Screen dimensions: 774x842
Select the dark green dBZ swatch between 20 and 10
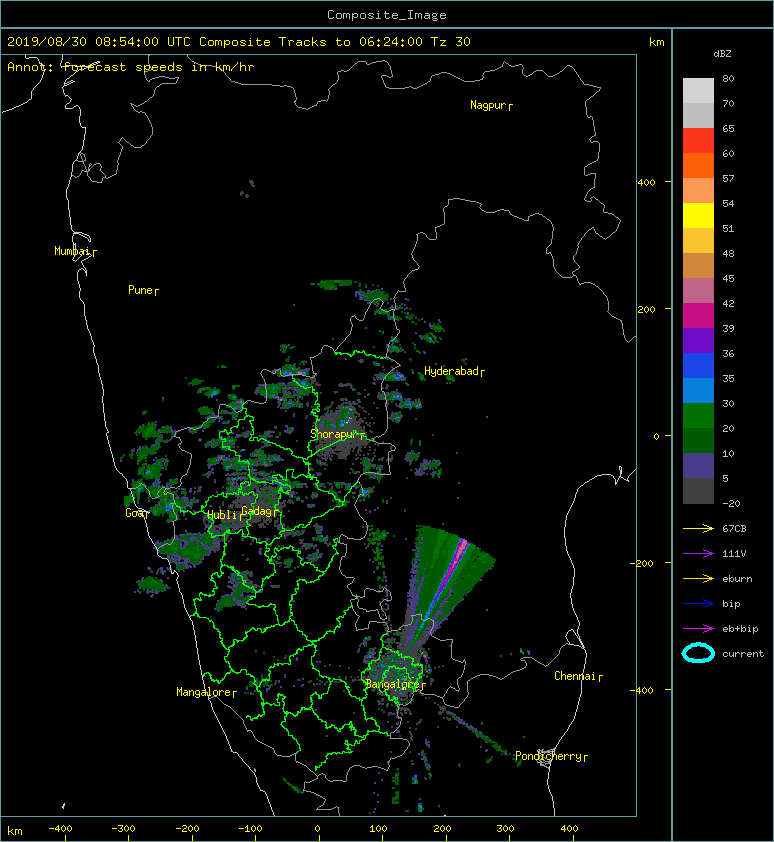tap(698, 440)
